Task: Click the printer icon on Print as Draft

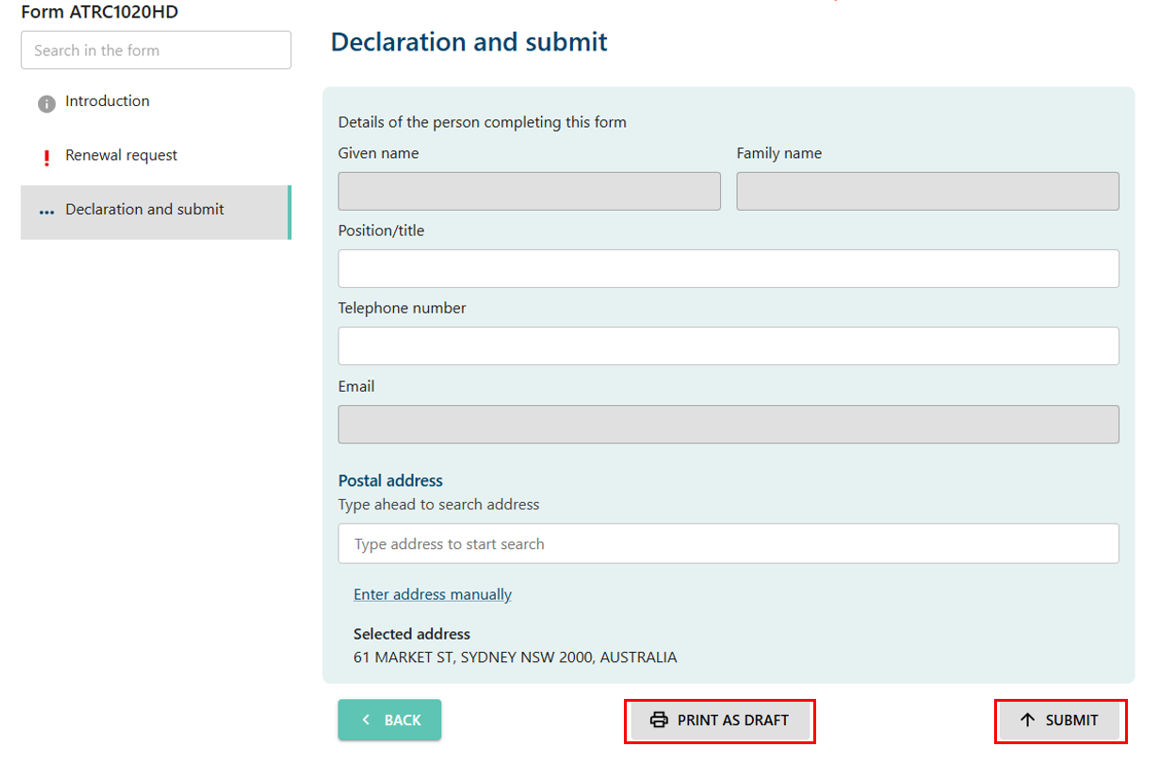Action: pos(659,720)
